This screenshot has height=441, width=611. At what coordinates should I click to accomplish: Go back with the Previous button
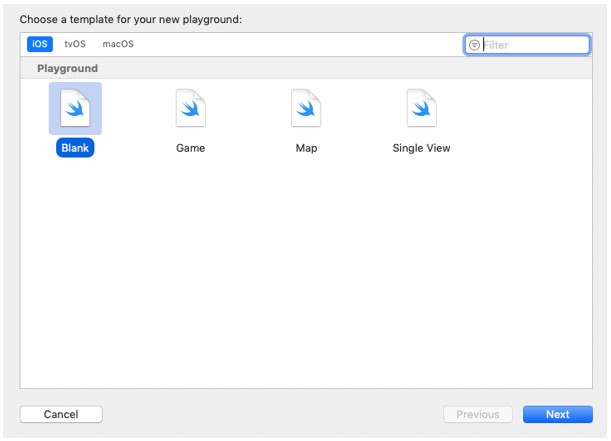click(478, 414)
